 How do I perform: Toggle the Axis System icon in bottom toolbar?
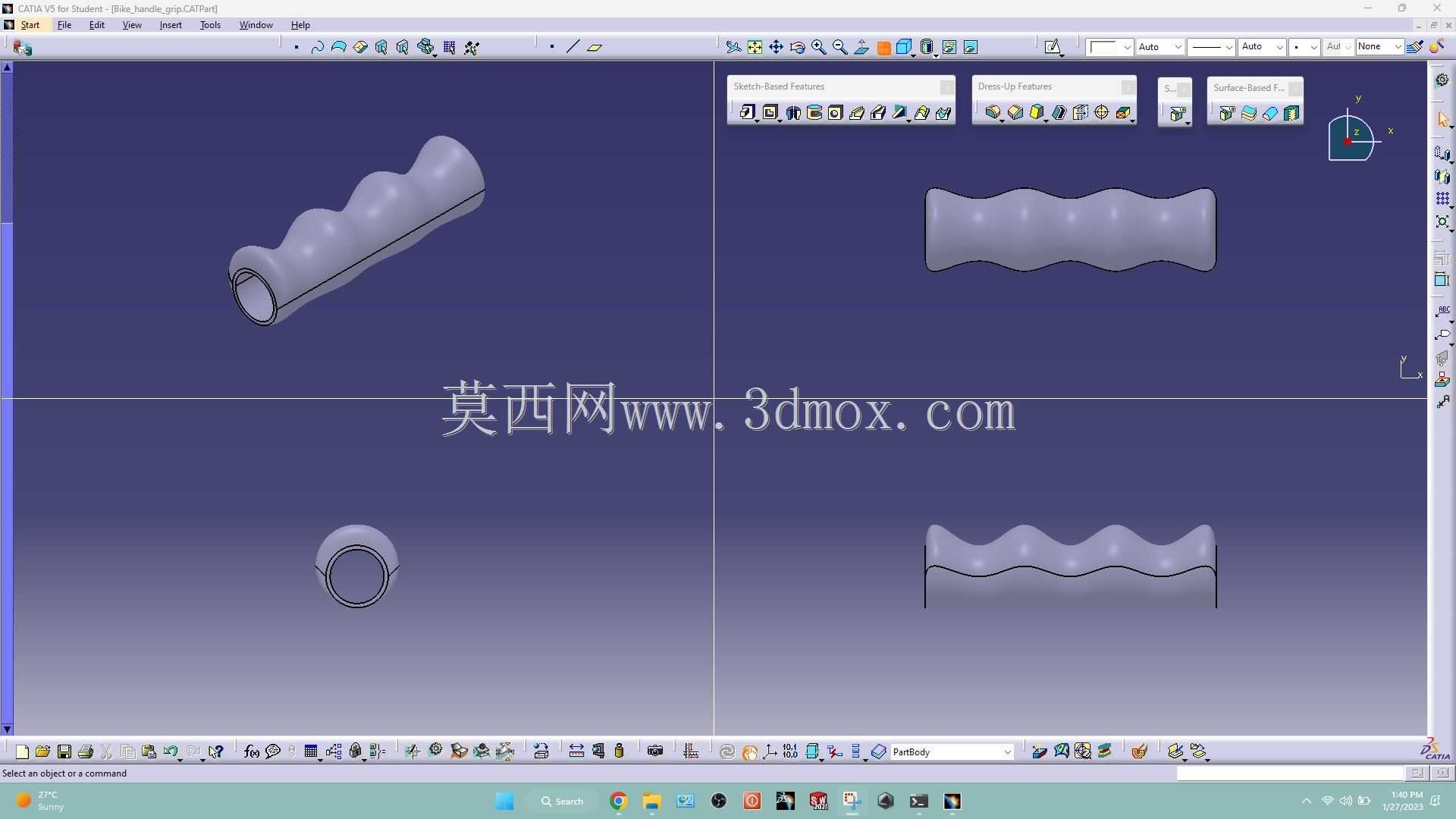click(x=770, y=752)
